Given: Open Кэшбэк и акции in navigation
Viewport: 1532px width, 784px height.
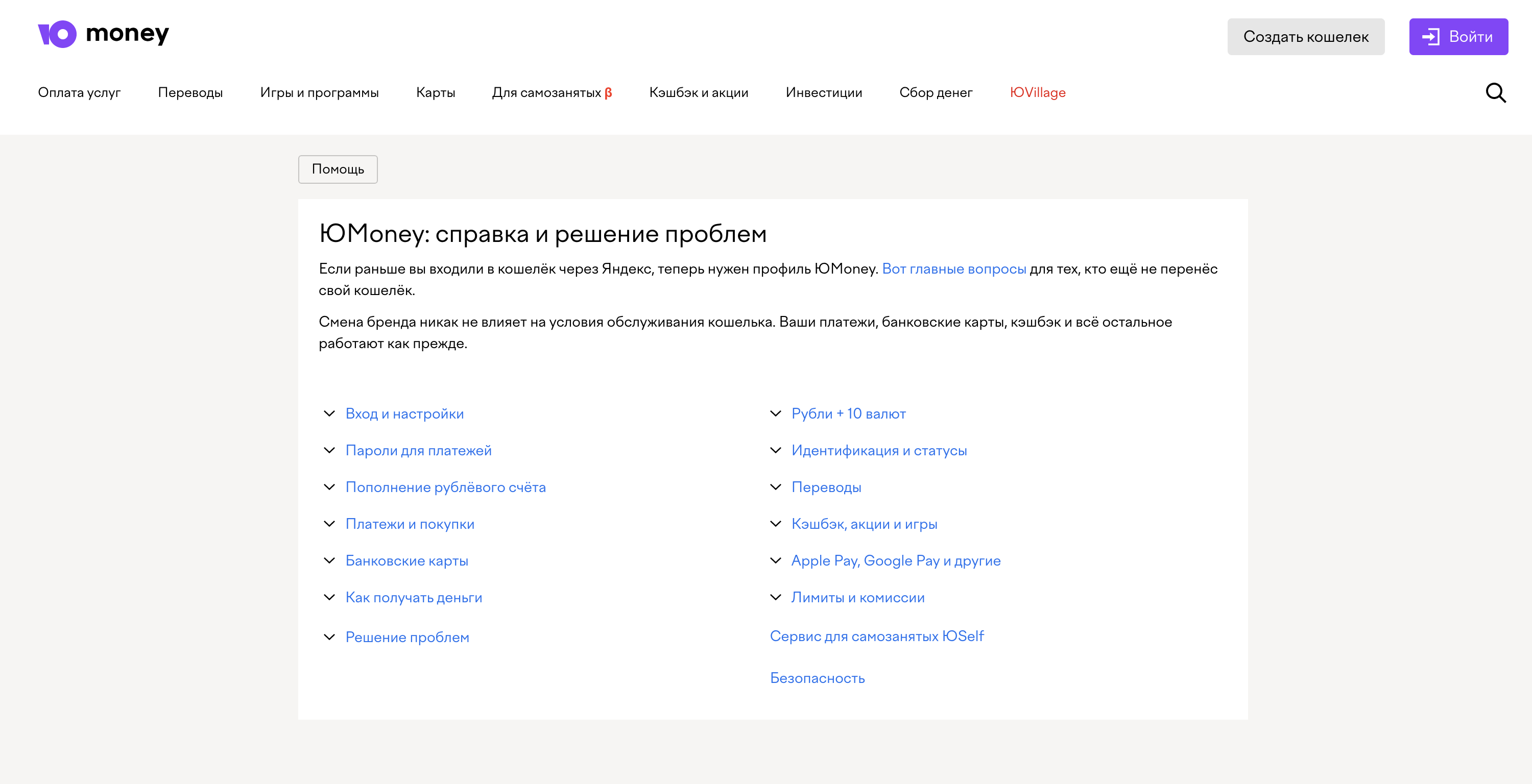Looking at the screenshot, I should (x=699, y=93).
